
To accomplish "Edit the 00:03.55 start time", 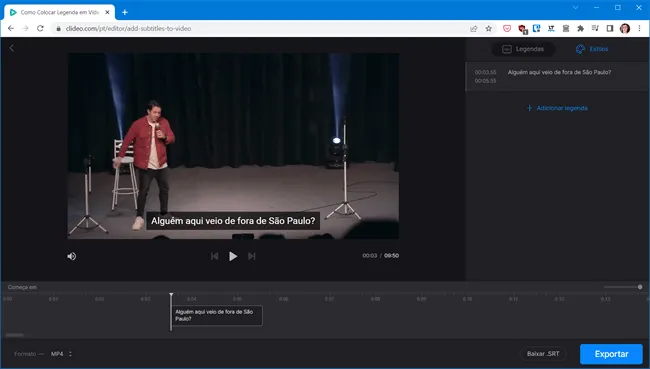I will (485, 72).
